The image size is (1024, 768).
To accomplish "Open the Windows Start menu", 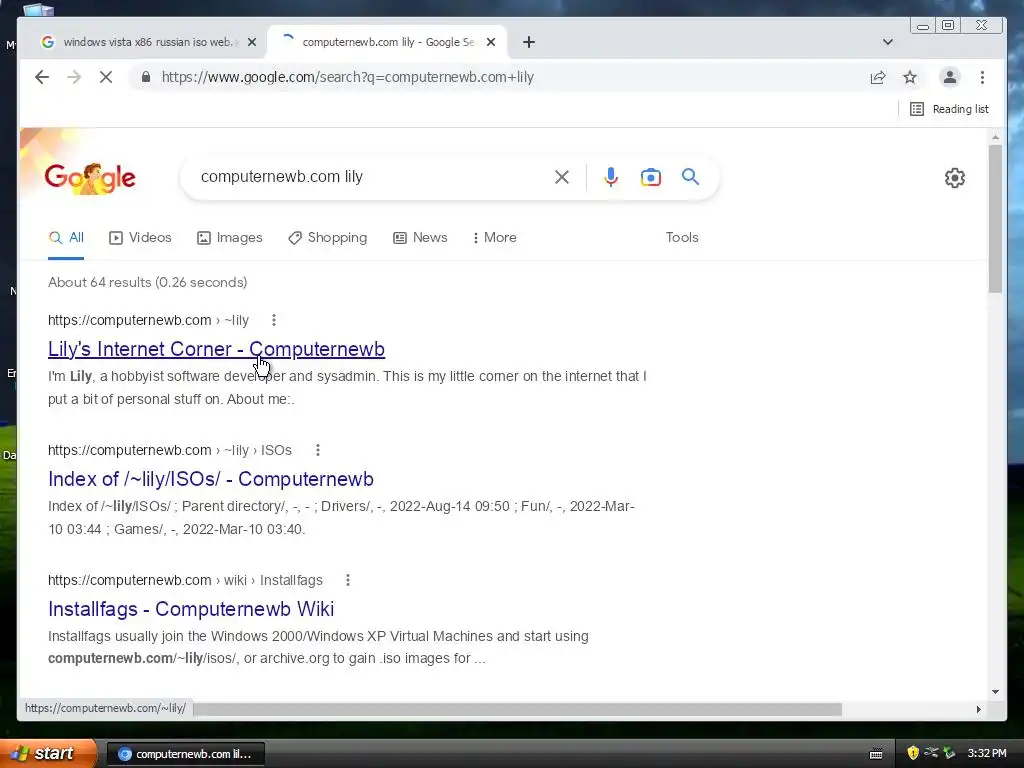I will [48, 754].
